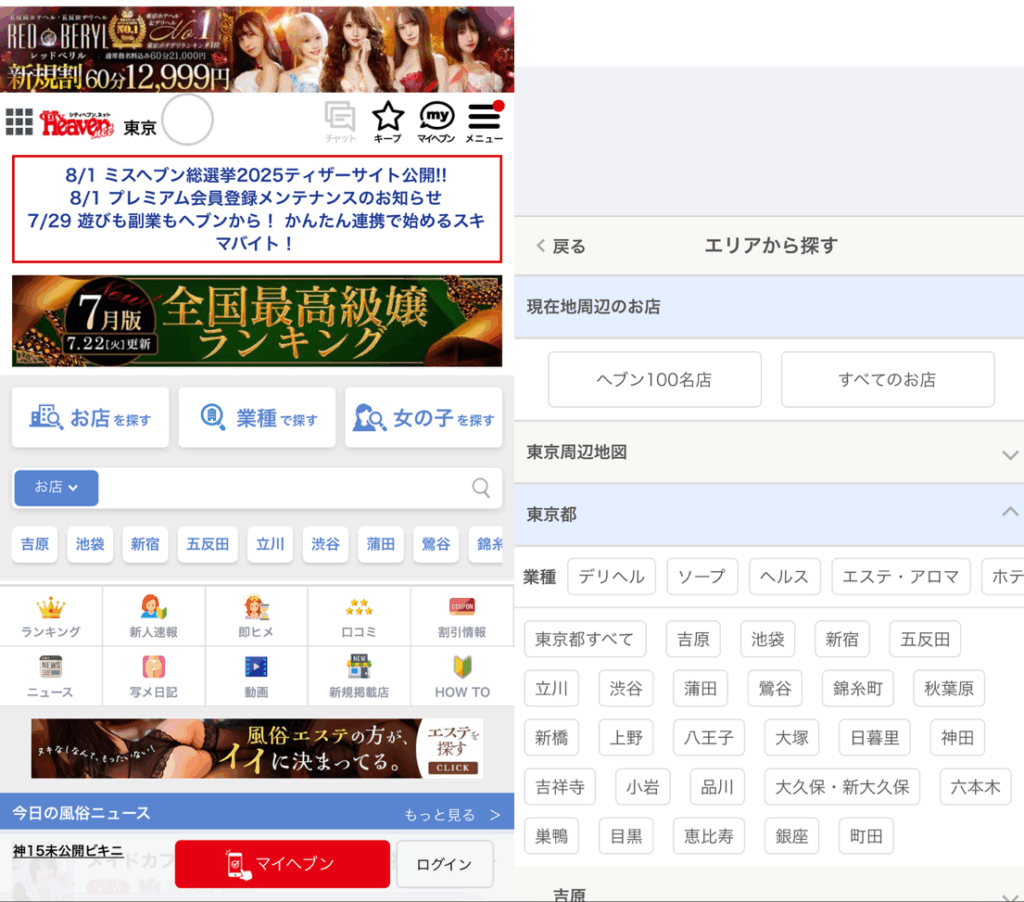The height and width of the screenshot is (902, 1024).
Task: Open the grid apps menu icon
Action: pyautogui.click(x=19, y=122)
